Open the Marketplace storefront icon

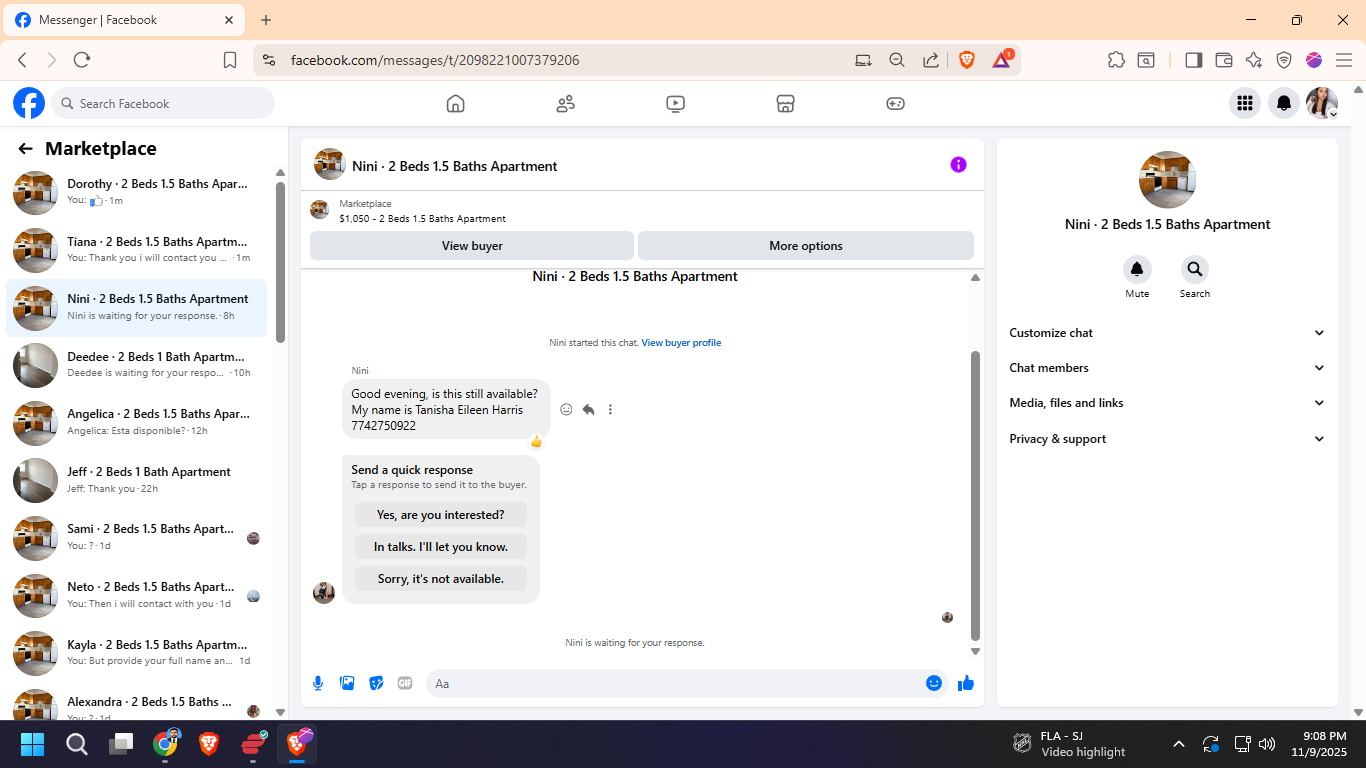pyautogui.click(x=785, y=103)
